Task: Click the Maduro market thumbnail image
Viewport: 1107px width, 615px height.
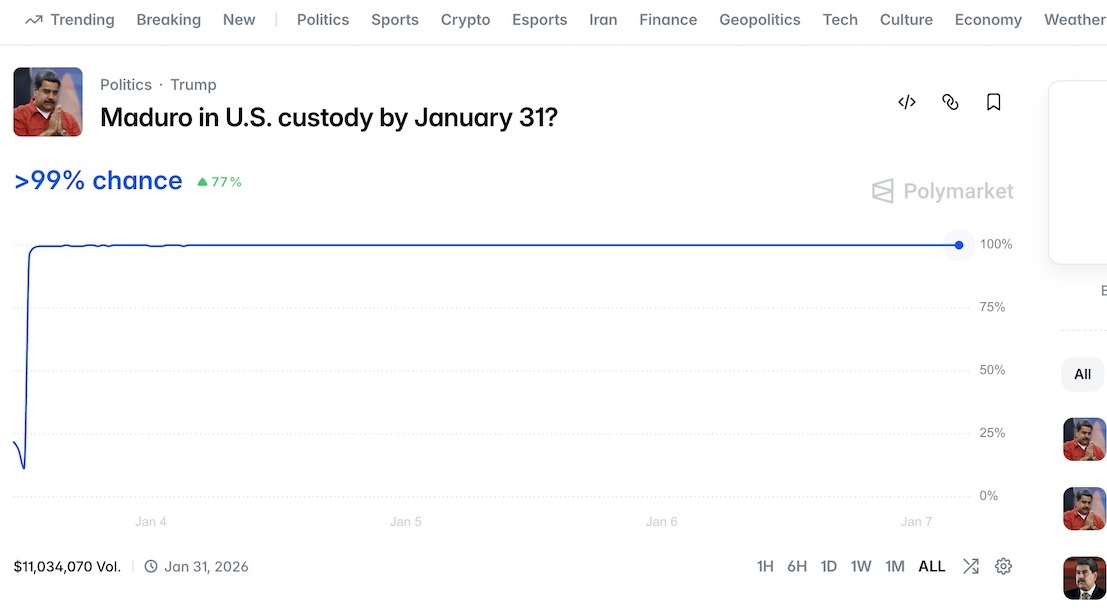Action: [x=47, y=101]
